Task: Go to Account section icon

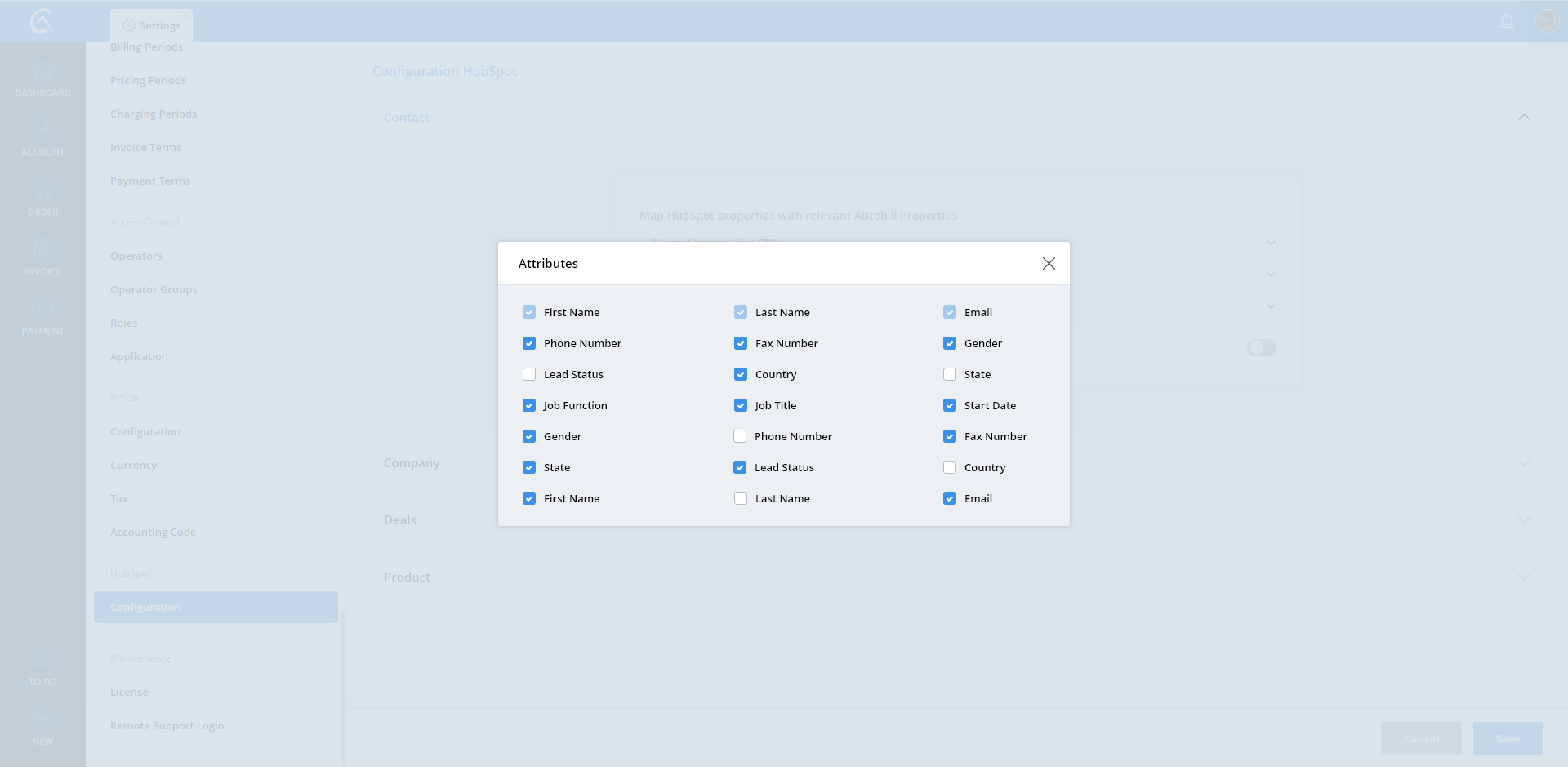Action: tap(42, 131)
